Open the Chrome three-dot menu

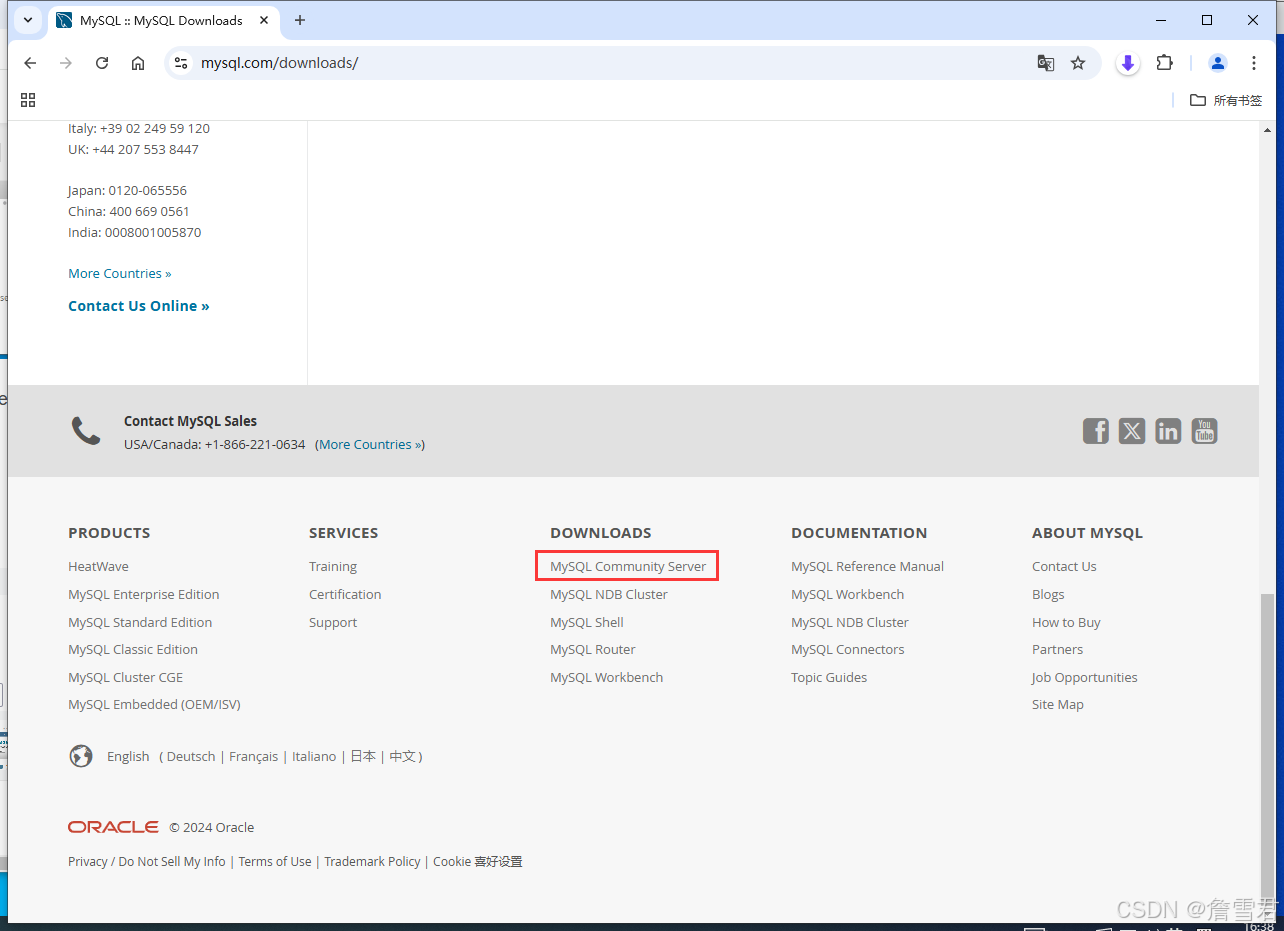click(x=1254, y=63)
